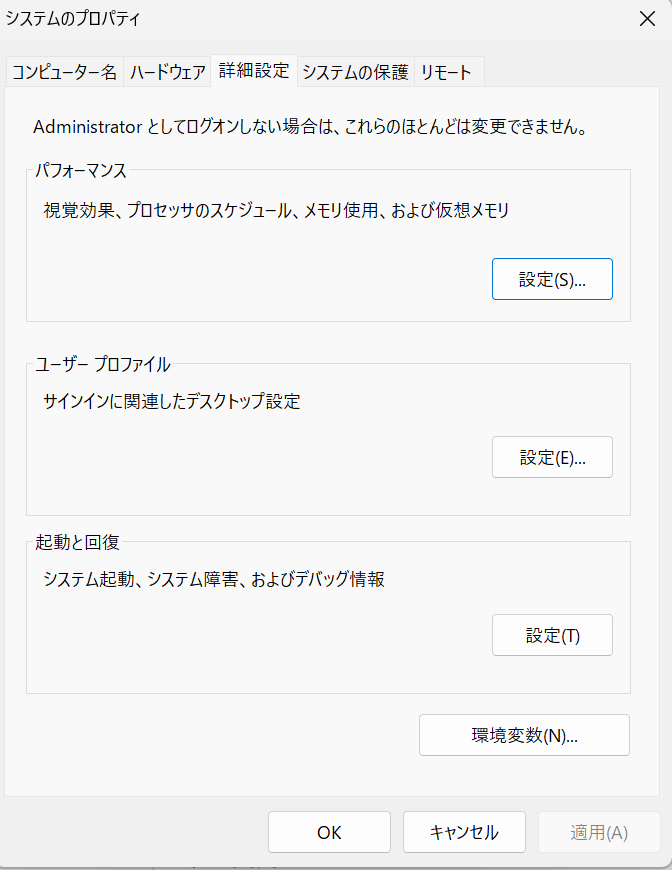
Task: Open performance settings with 設定(S) button
Action: tap(552, 280)
